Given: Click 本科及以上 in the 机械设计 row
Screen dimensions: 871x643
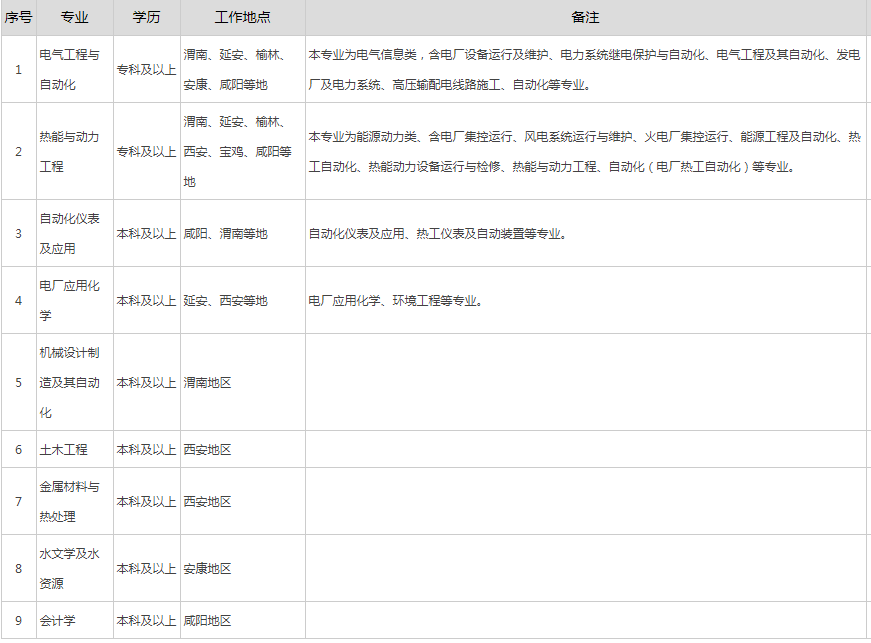Looking at the screenshot, I should (147, 383).
